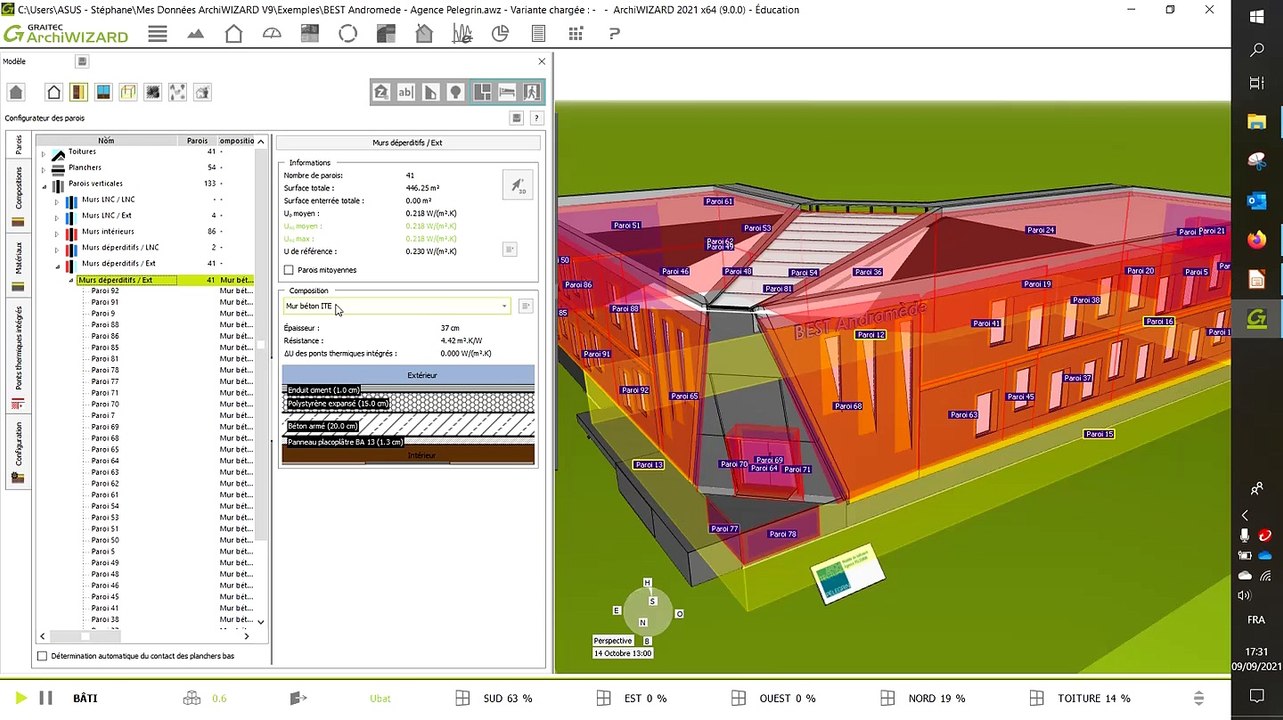
Task: Select Paroi 92 in the wall list
Action: [x=104, y=291]
